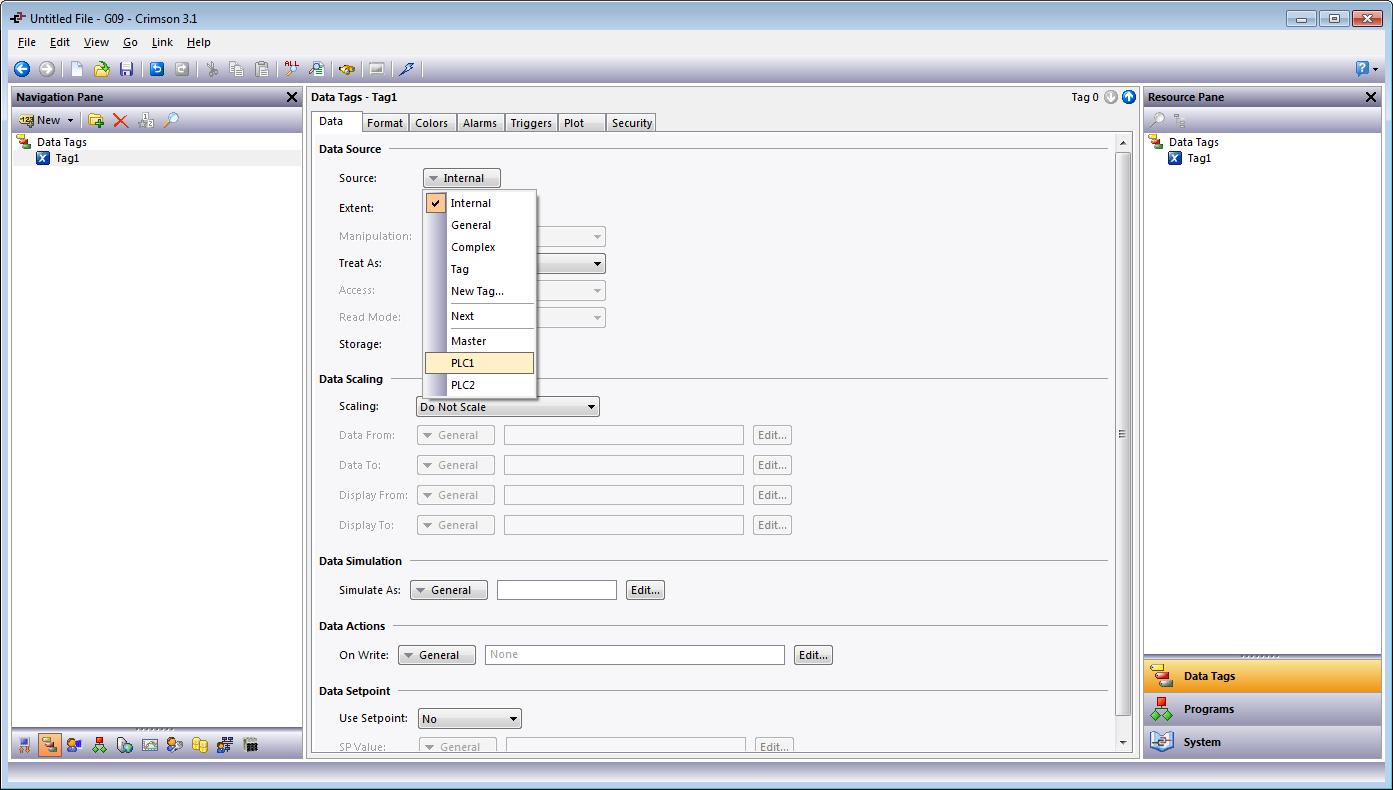Click the blue Undo toolbar icon
Screen dimensions: 1393x790
click(157, 69)
